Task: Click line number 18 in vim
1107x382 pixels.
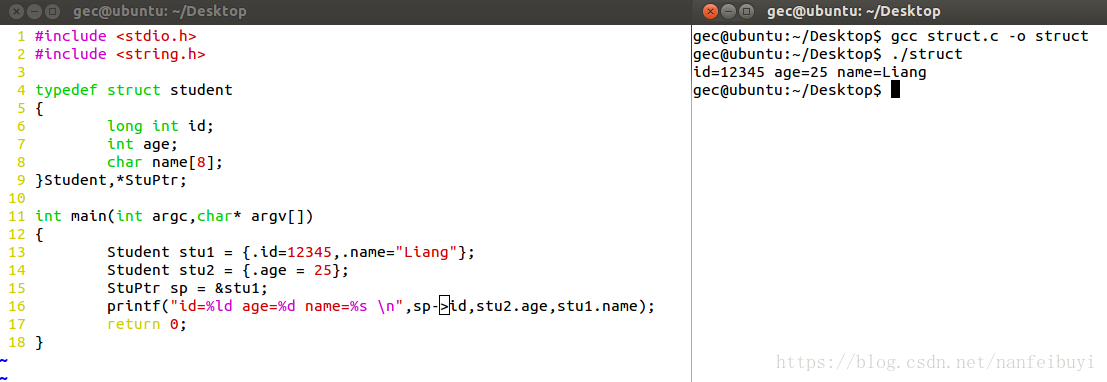Action: [18, 342]
